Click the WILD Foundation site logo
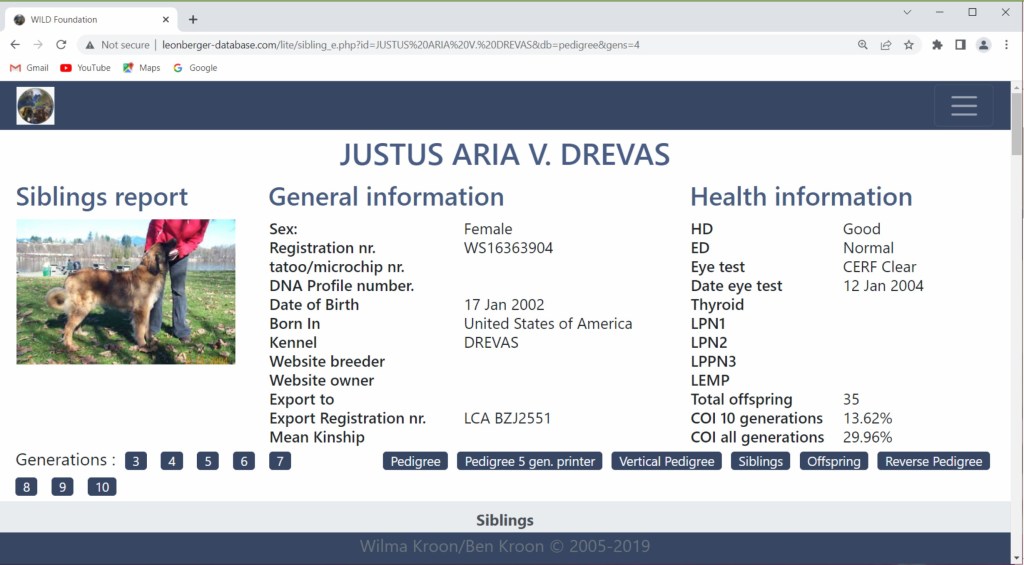1024x565 pixels. pos(35,106)
